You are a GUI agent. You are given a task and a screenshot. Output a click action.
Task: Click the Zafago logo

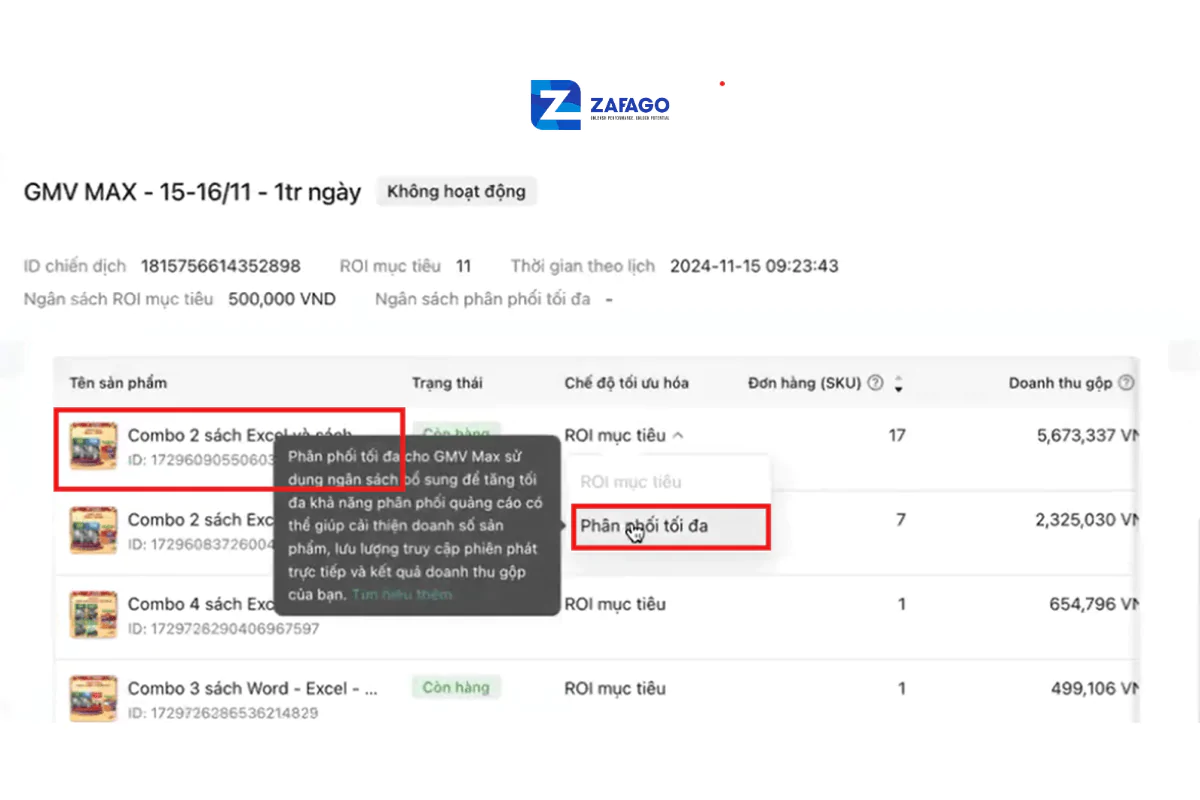coord(599,105)
